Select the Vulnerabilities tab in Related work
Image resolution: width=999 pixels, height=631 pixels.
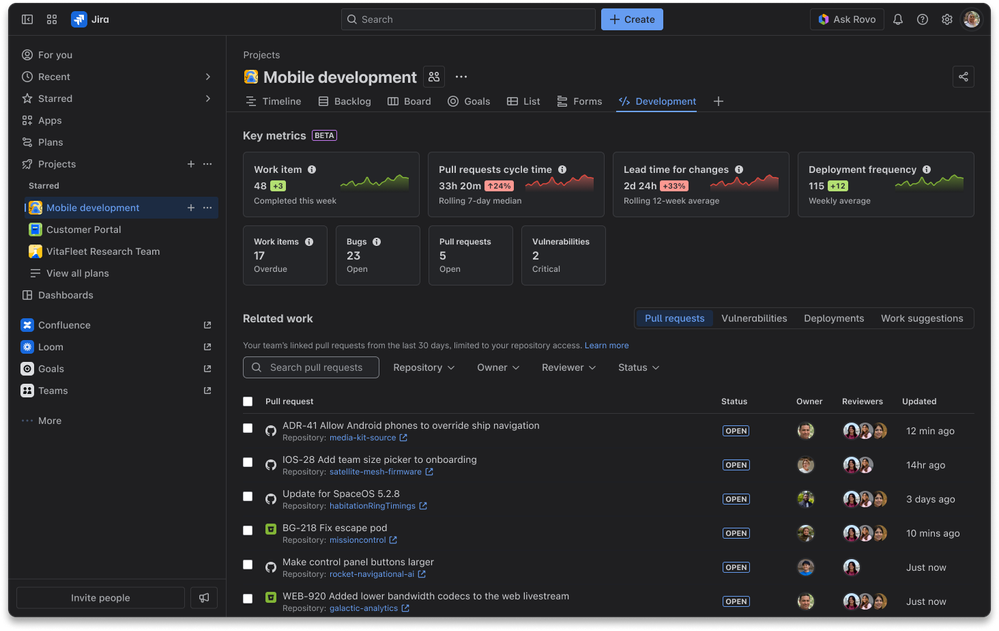coord(754,318)
